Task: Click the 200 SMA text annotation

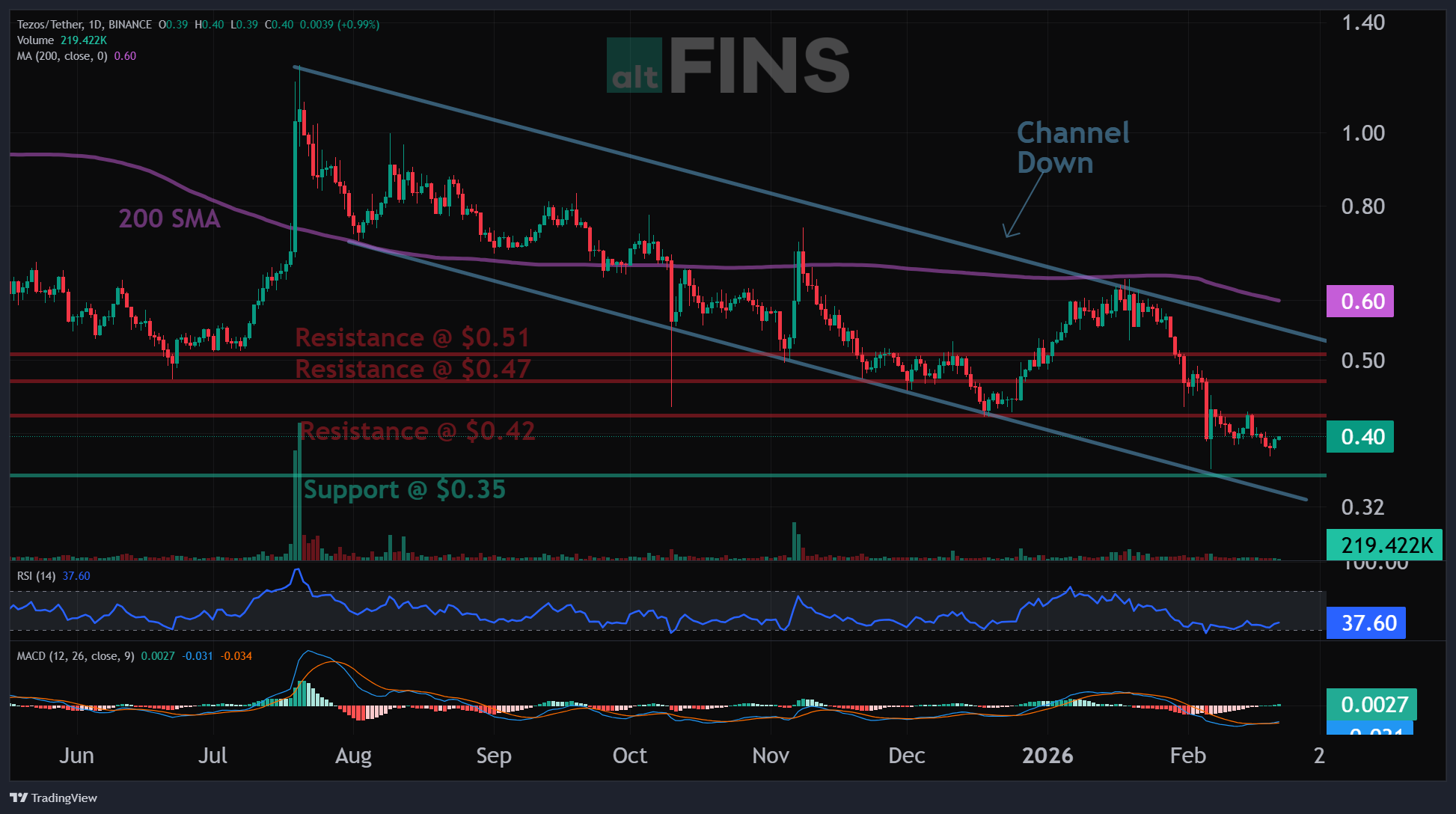Action: click(169, 218)
